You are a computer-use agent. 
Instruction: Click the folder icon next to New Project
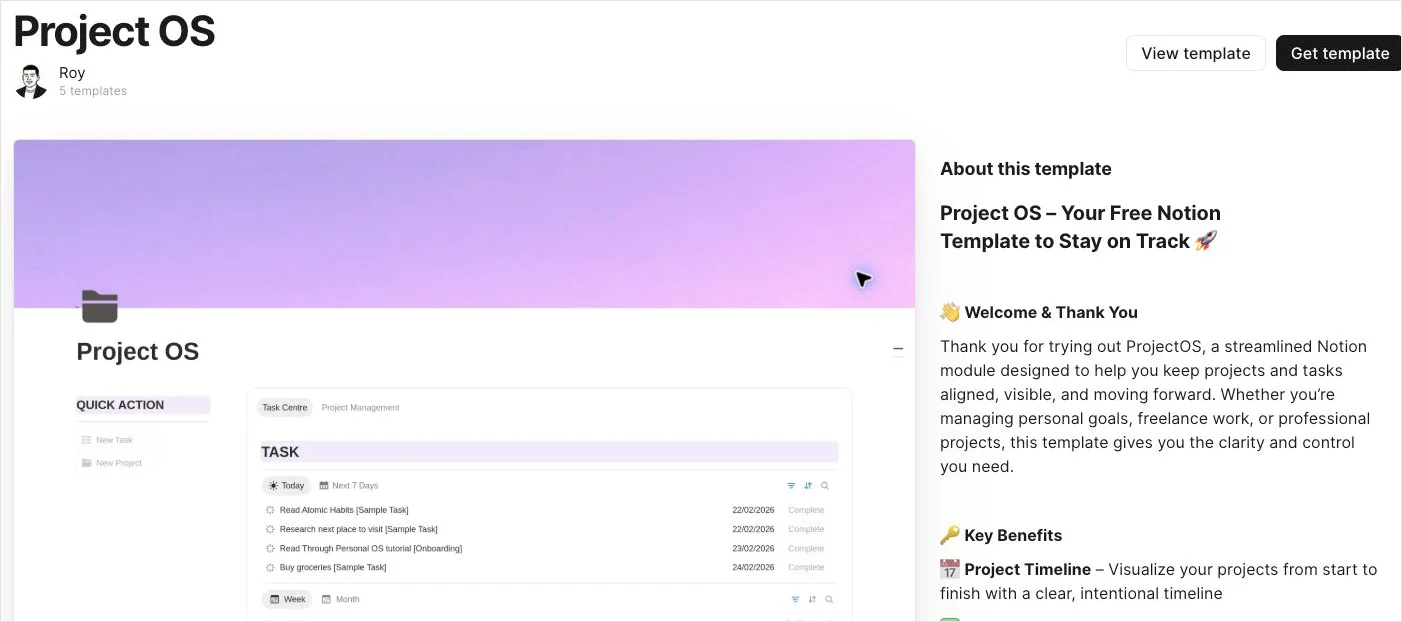86,463
